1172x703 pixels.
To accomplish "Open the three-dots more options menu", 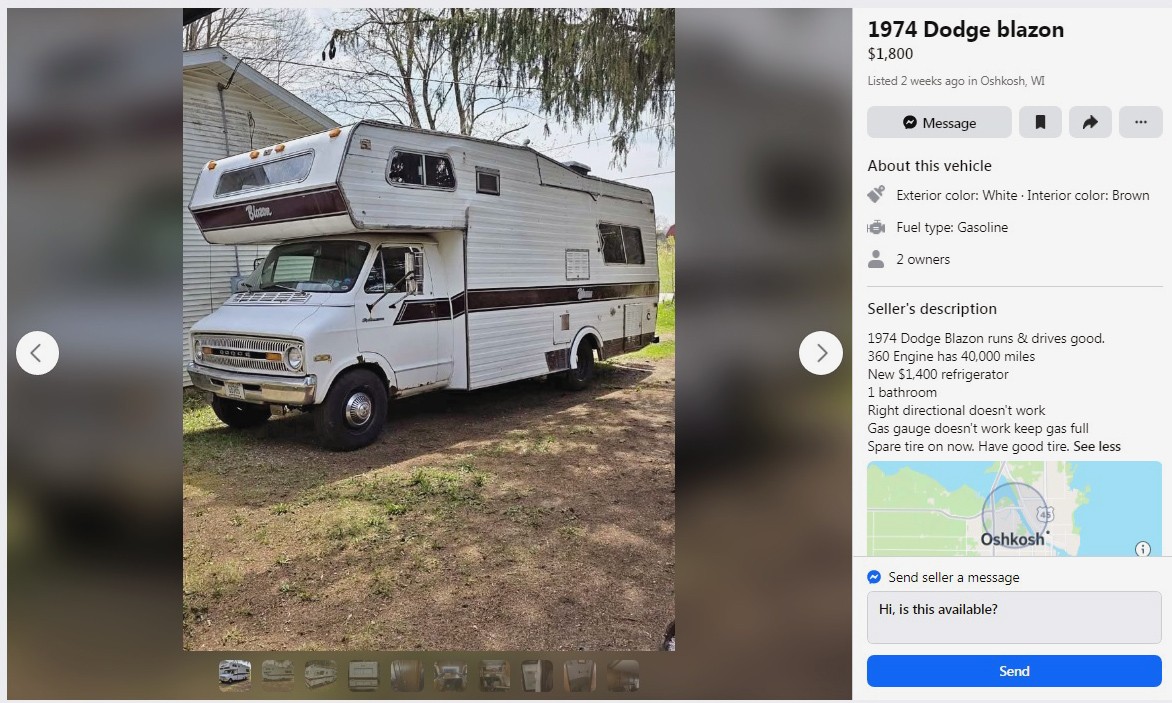I will [x=1140, y=123].
